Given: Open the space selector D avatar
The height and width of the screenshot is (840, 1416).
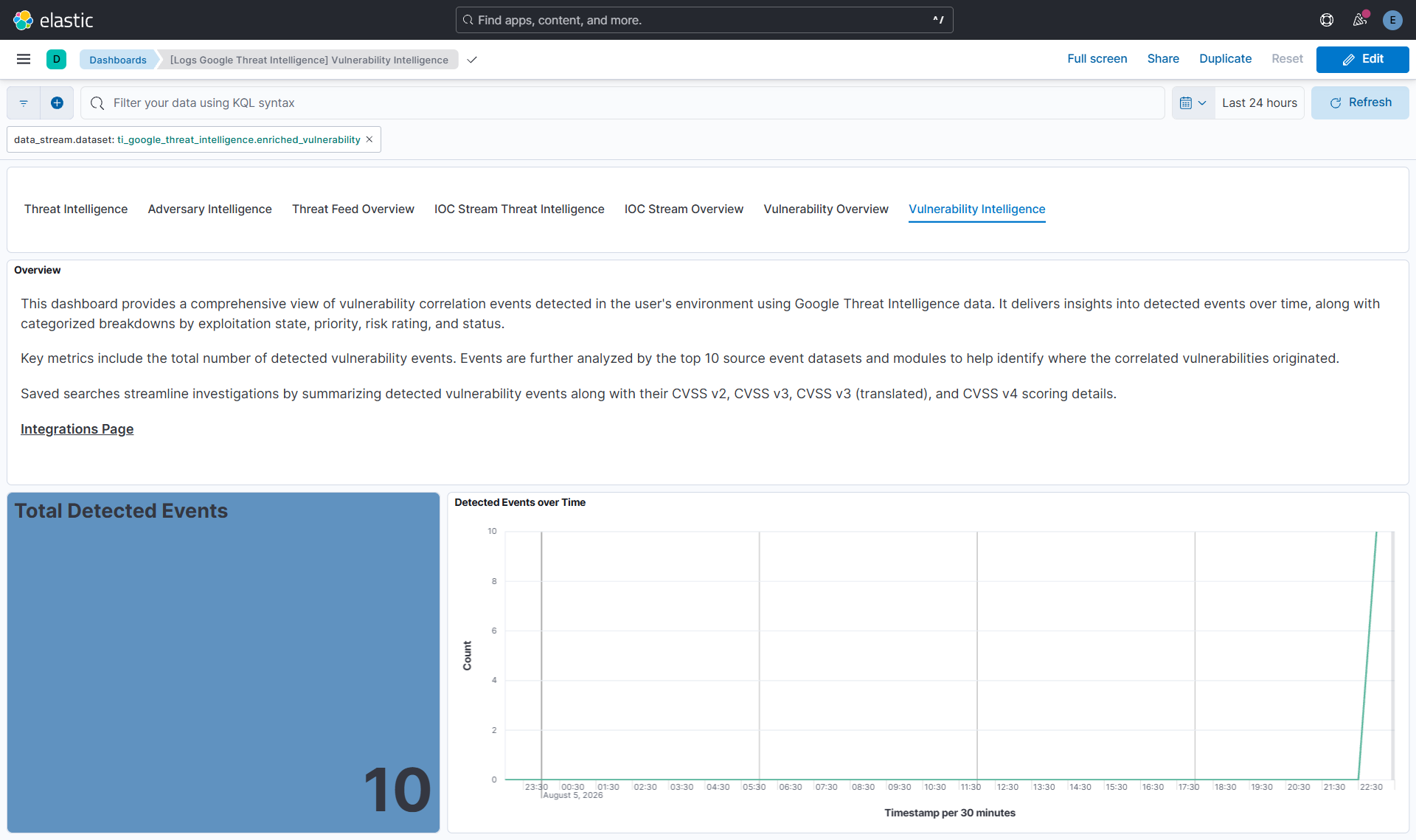Looking at the screenshot, I should click(x=56, y=59).
